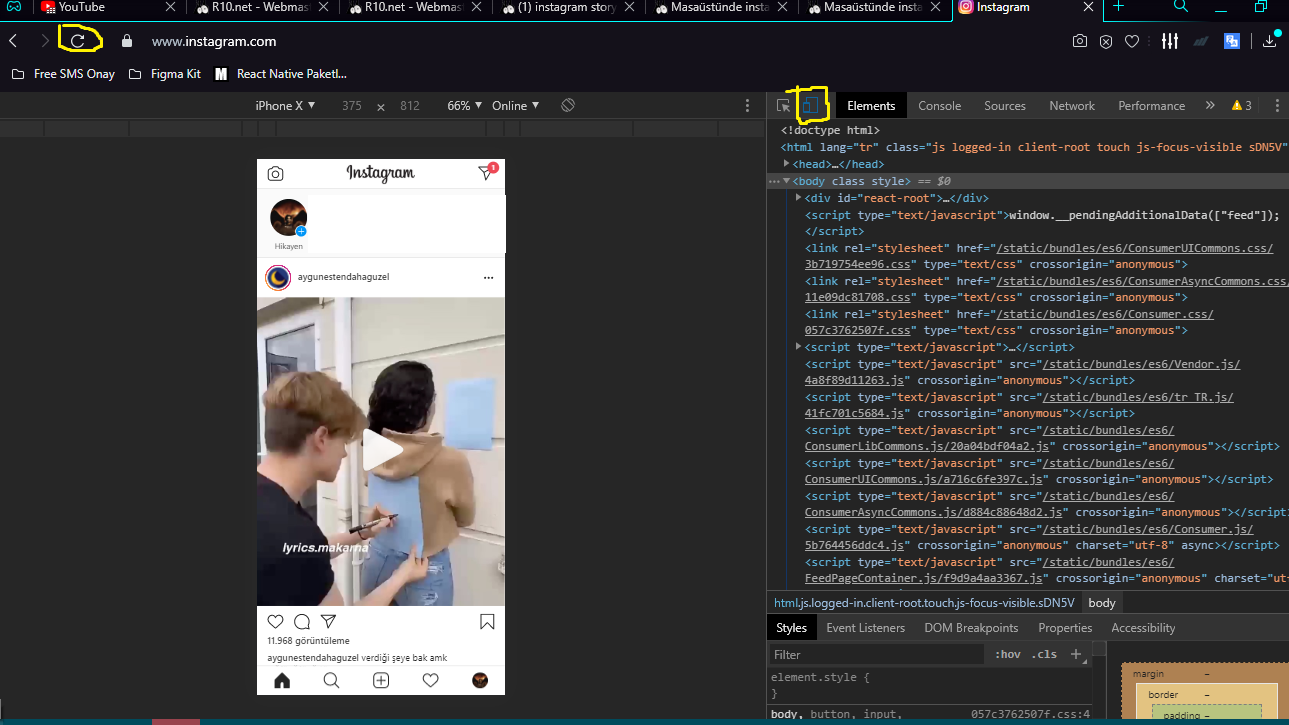The width and height of the screenshot is (1289, 725).
Task: Open the activity heart in bottom bar
Action: (430, 681)
